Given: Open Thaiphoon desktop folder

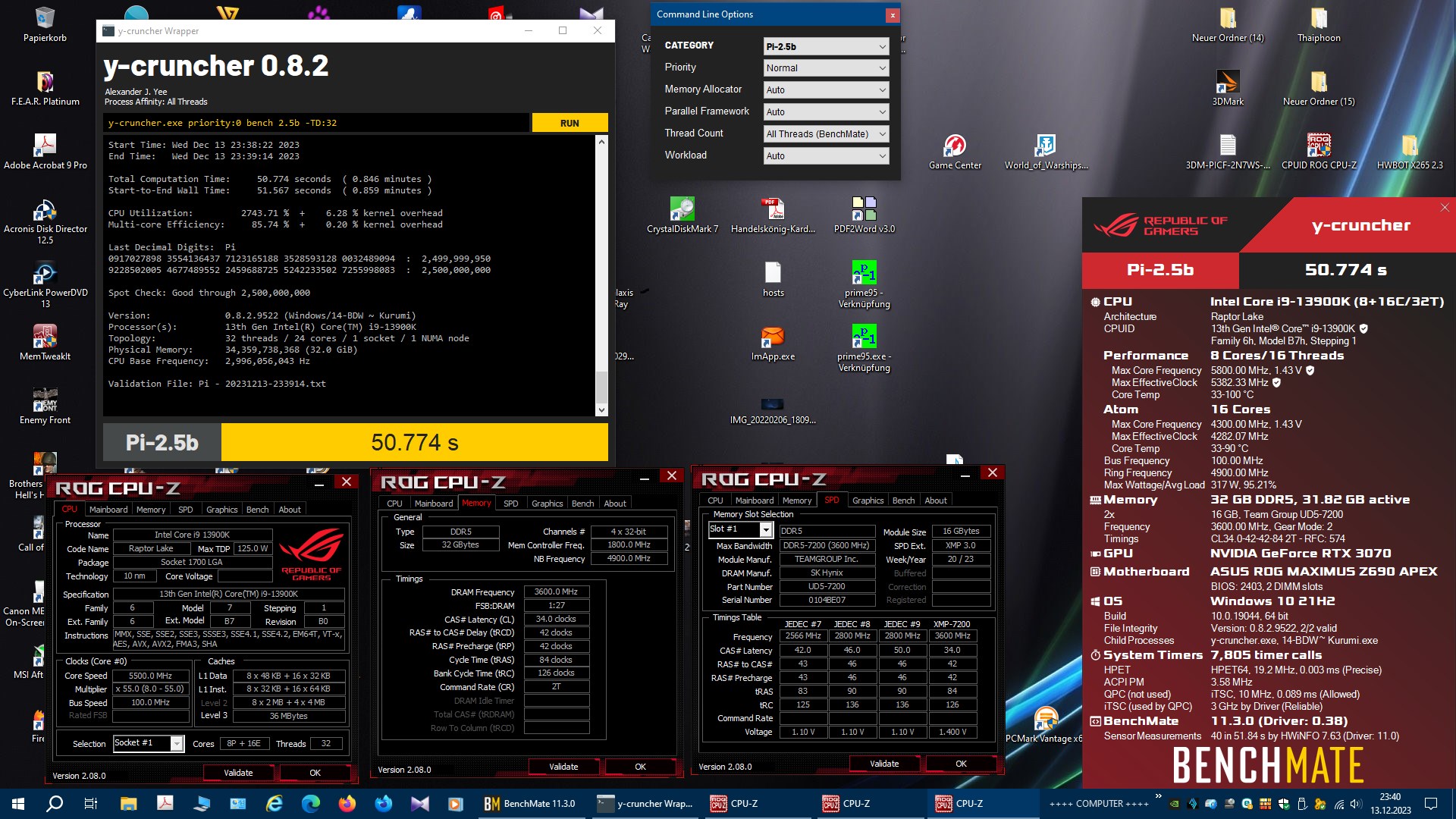Looking at the screenshot, I should [1319, 24].
